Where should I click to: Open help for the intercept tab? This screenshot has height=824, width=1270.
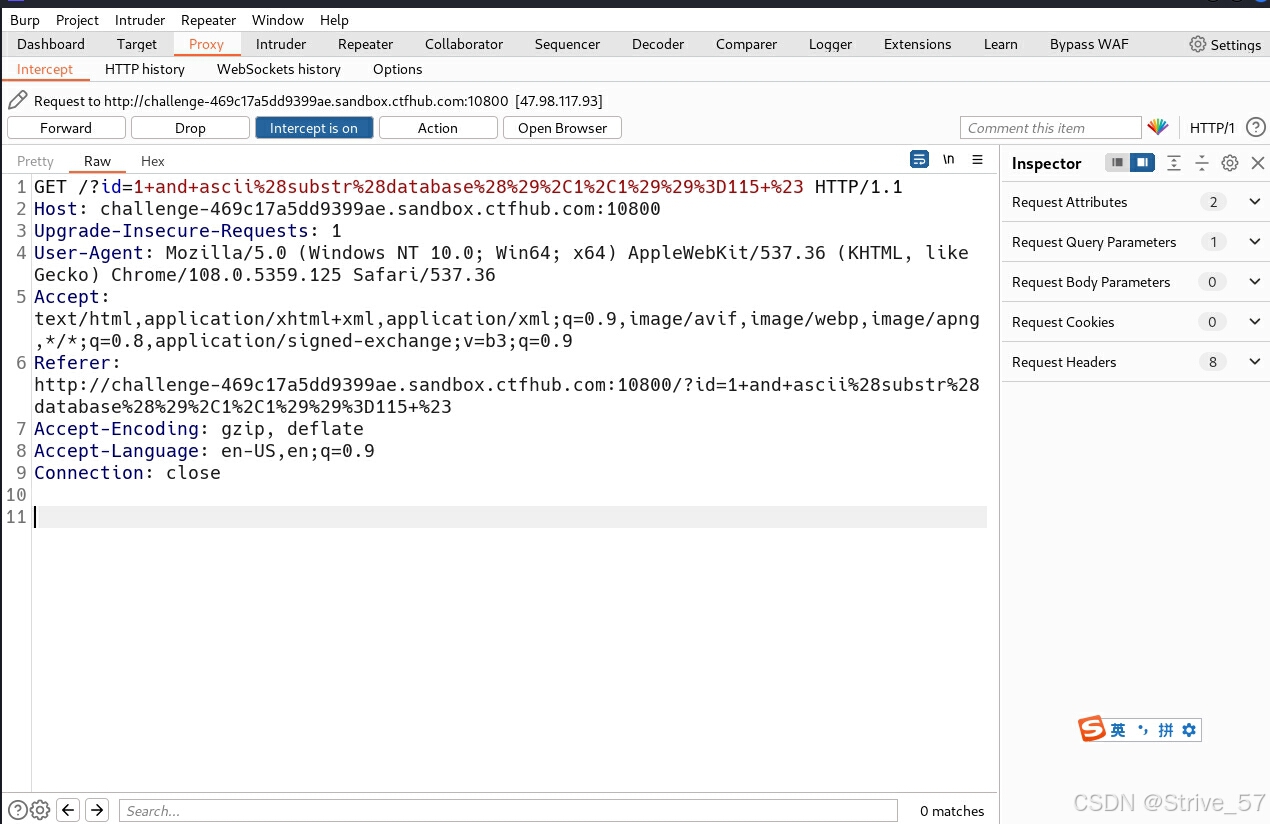(x=1256, y=127)
